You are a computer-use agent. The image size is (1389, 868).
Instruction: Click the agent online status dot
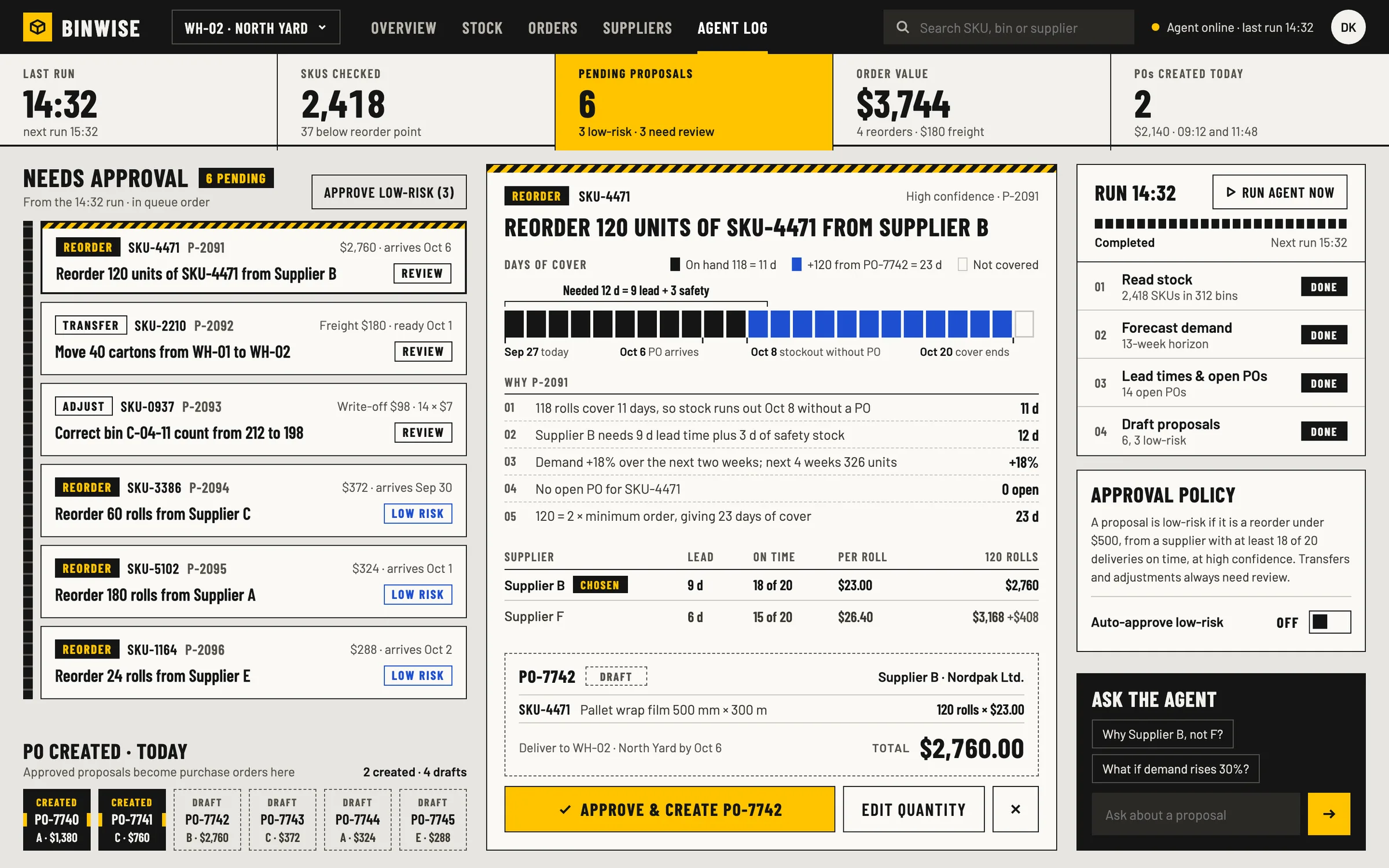(1155, 27)
